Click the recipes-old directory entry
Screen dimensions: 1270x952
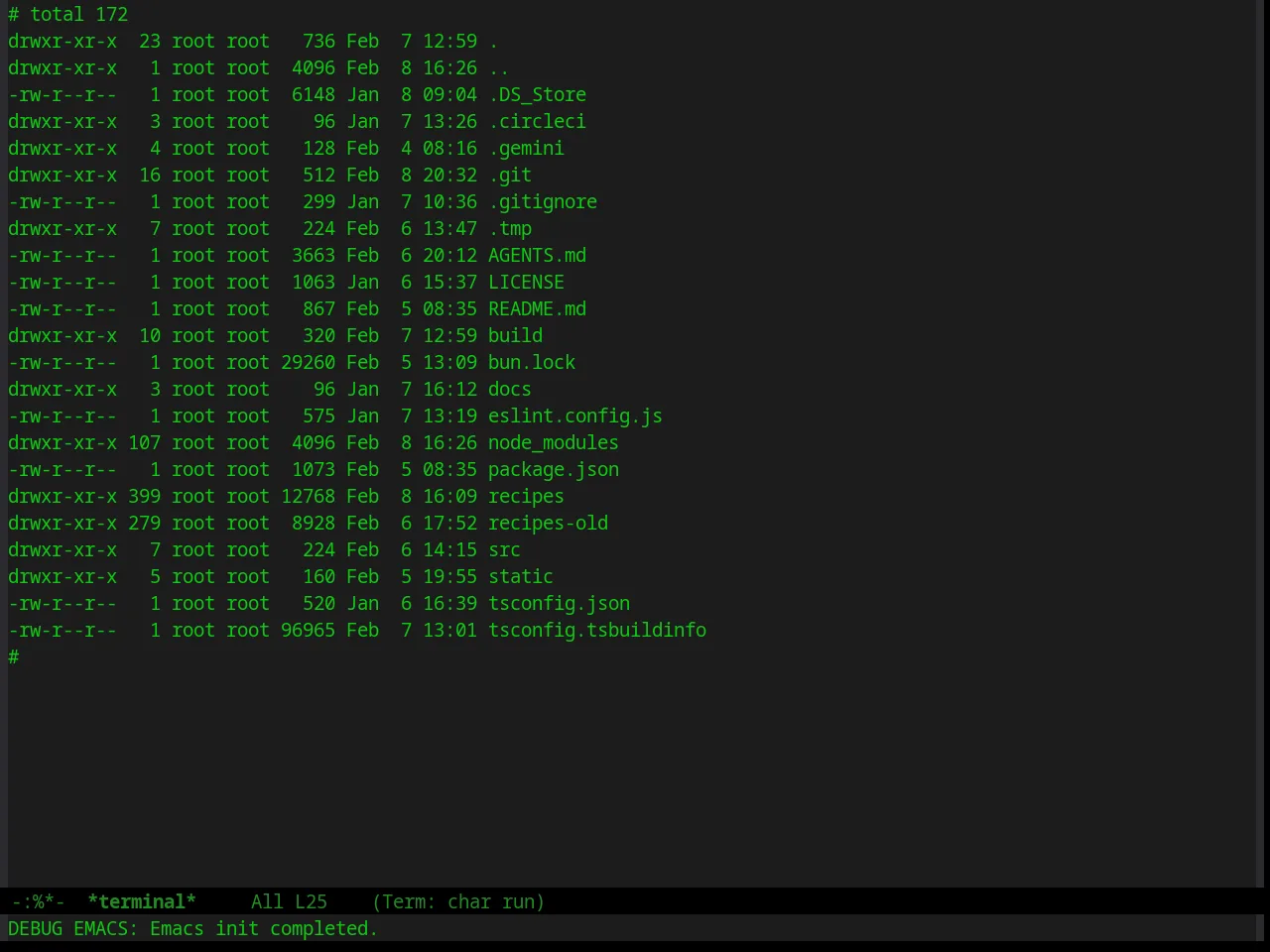pos(548,523)
